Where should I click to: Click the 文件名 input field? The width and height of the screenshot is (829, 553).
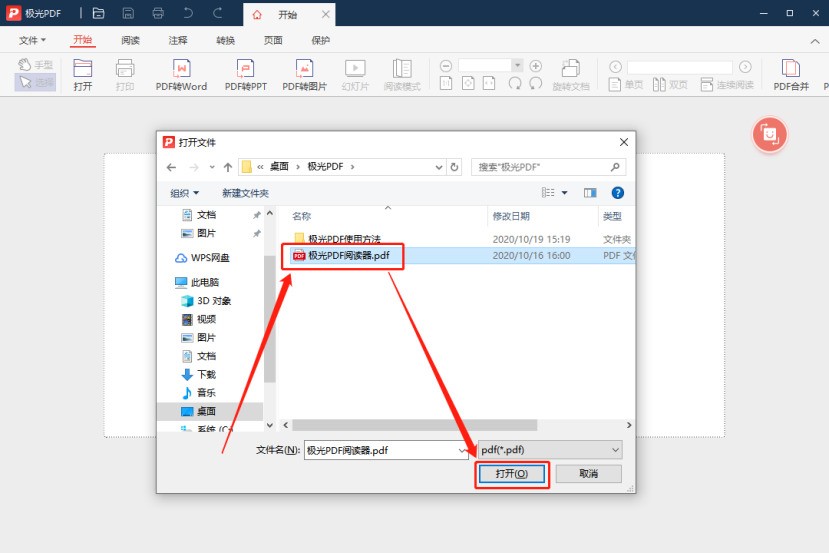click(386, 450)
